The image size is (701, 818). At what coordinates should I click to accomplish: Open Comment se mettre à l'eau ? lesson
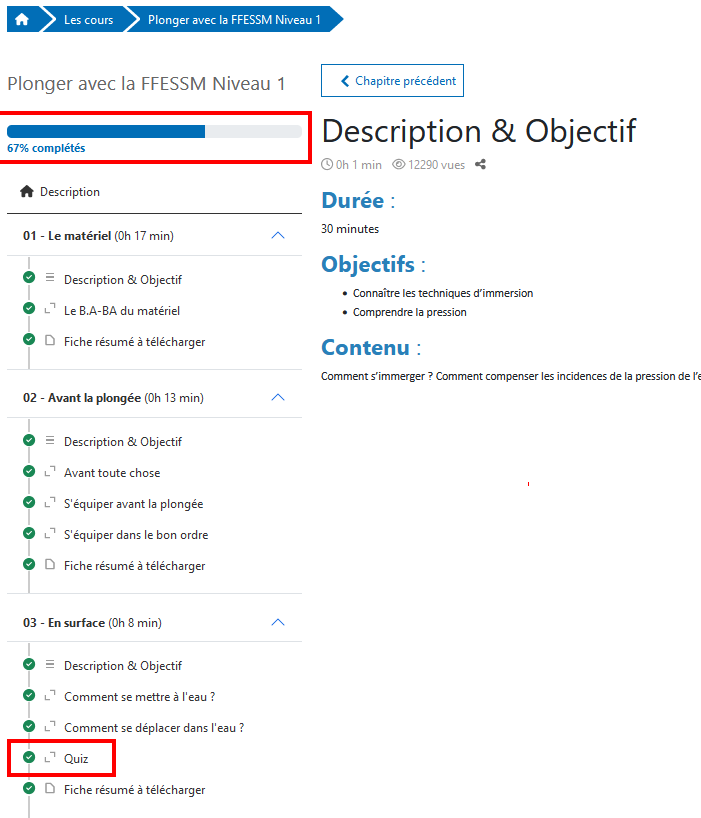[139, 696]
